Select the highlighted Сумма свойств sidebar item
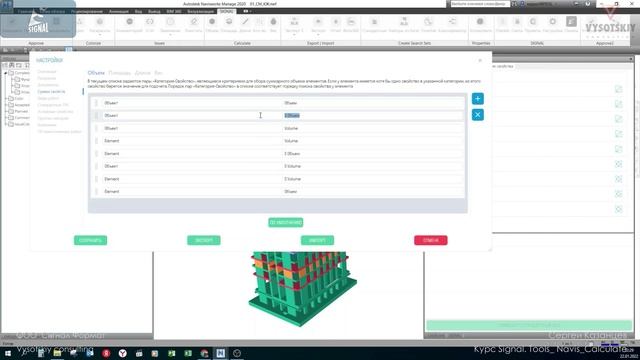Viewport: 640px width, 360px height. click(51, 92)
